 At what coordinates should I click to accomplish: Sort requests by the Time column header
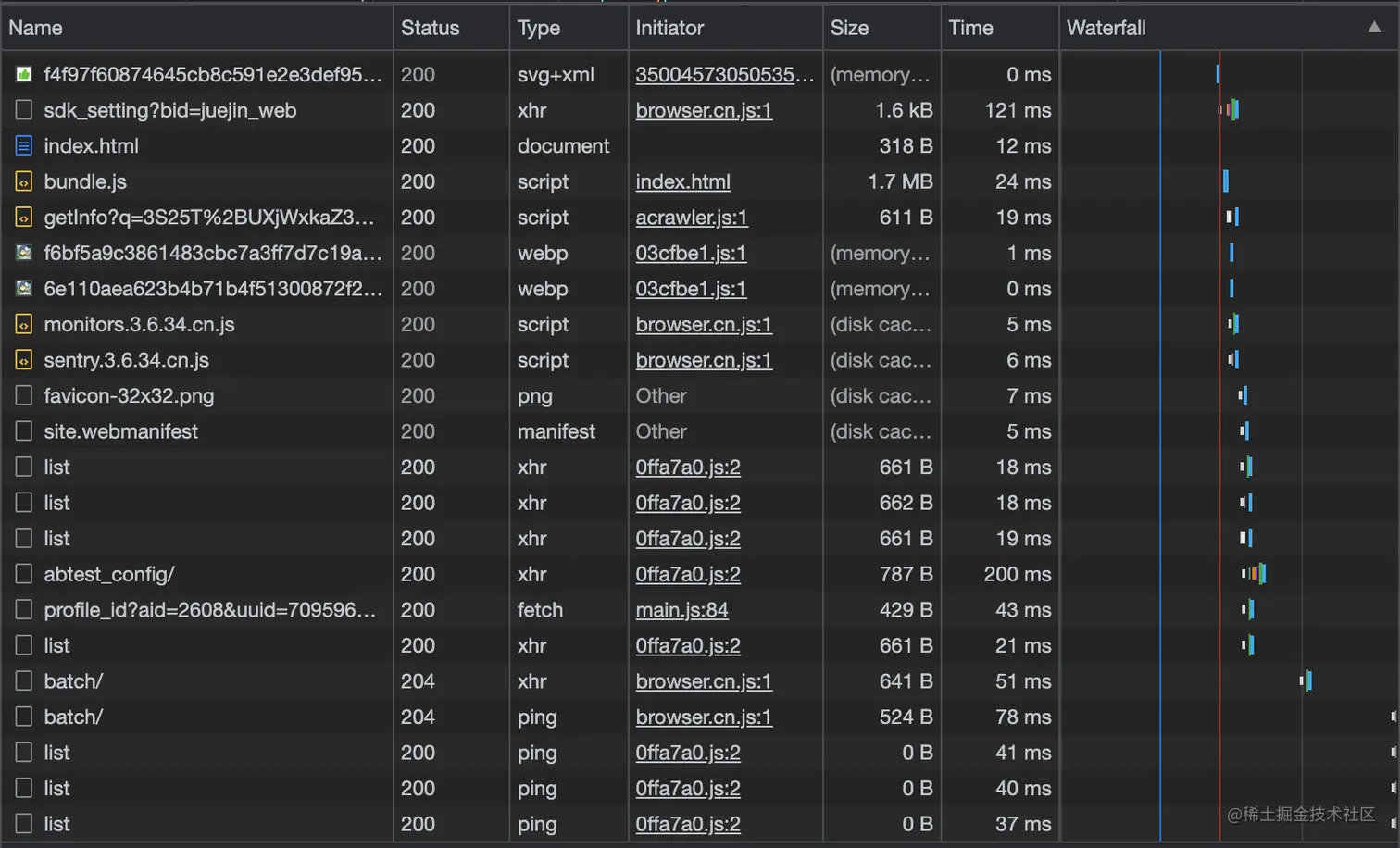pos(970,28)
